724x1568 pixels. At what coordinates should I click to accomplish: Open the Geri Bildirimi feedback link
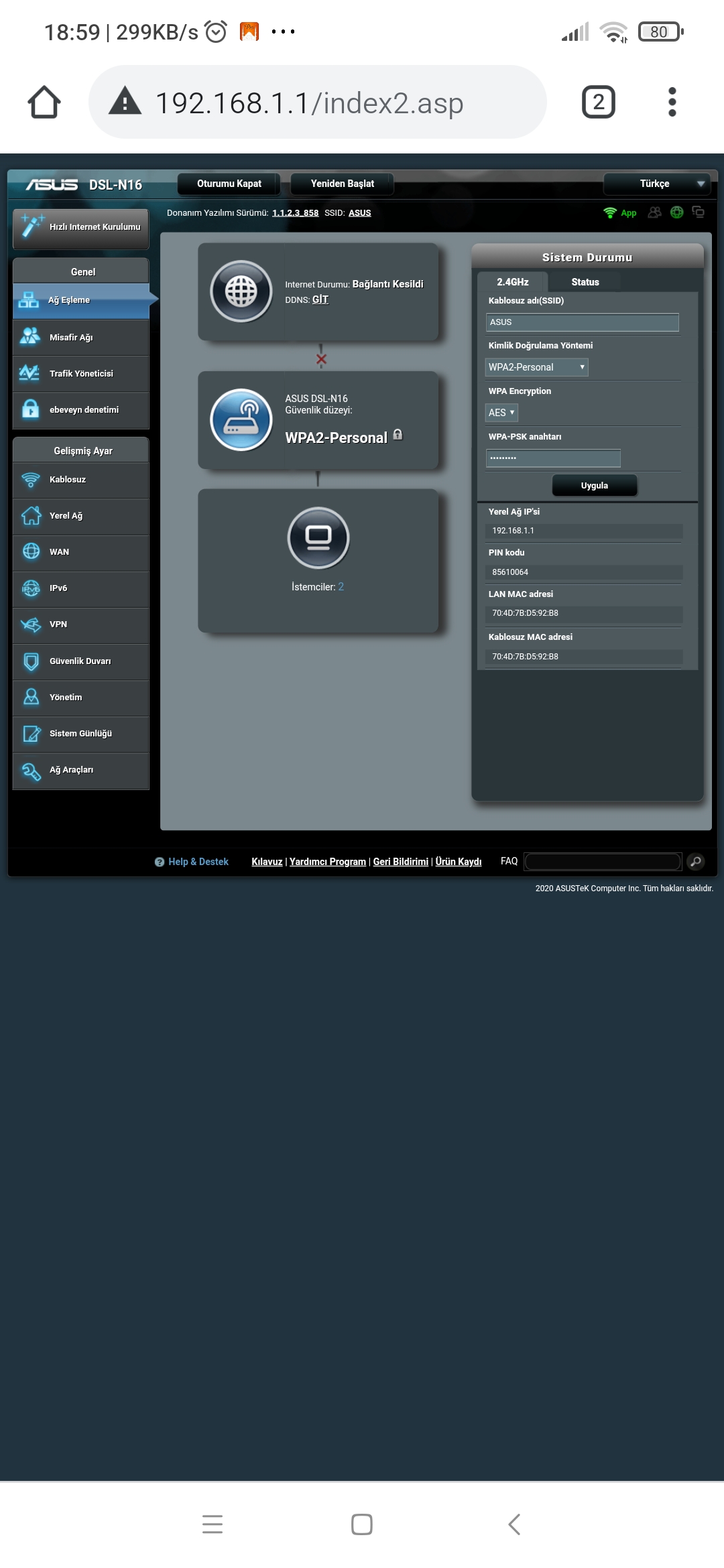pyautogui.click(x=401, y=862)
